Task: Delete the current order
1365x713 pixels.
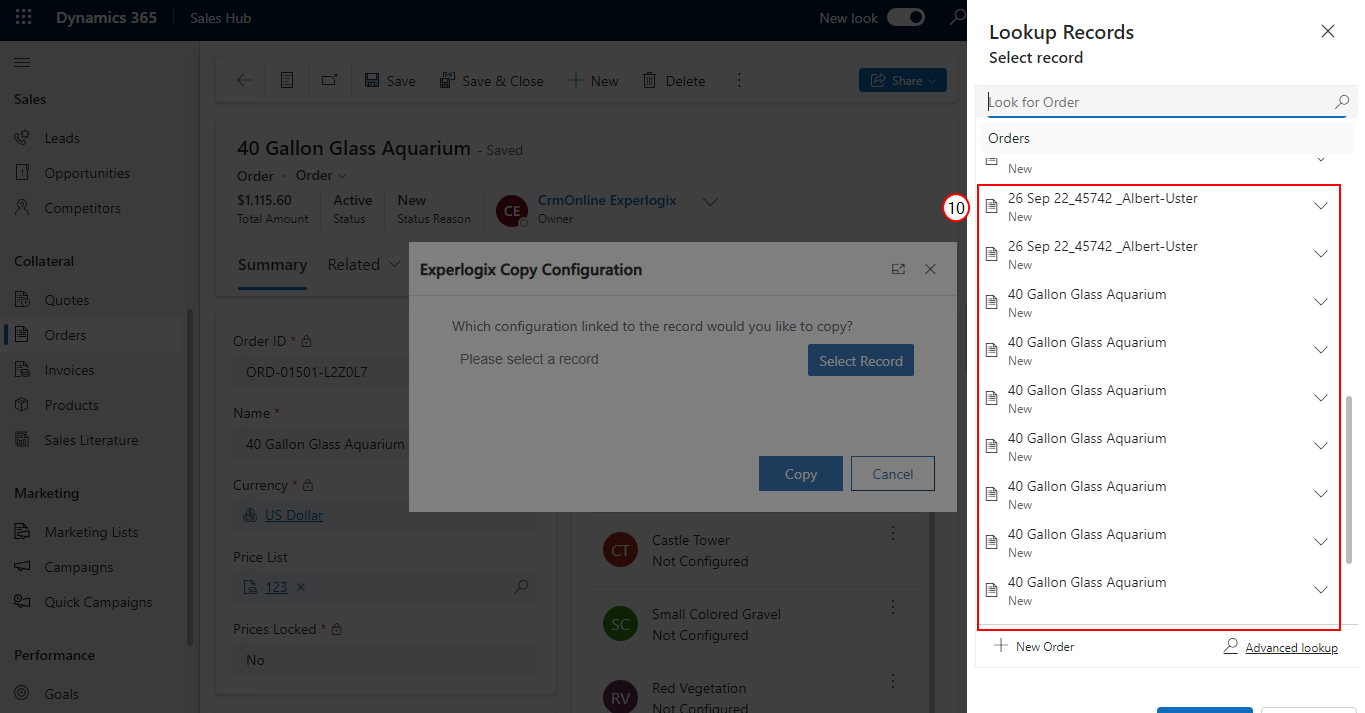Action: [674, 81]
